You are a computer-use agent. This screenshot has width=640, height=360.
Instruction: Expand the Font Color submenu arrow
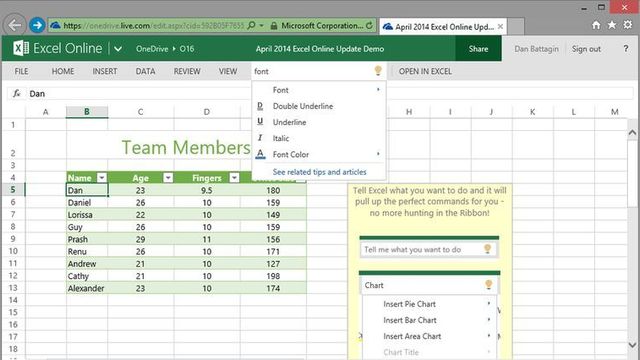[378, 154]
